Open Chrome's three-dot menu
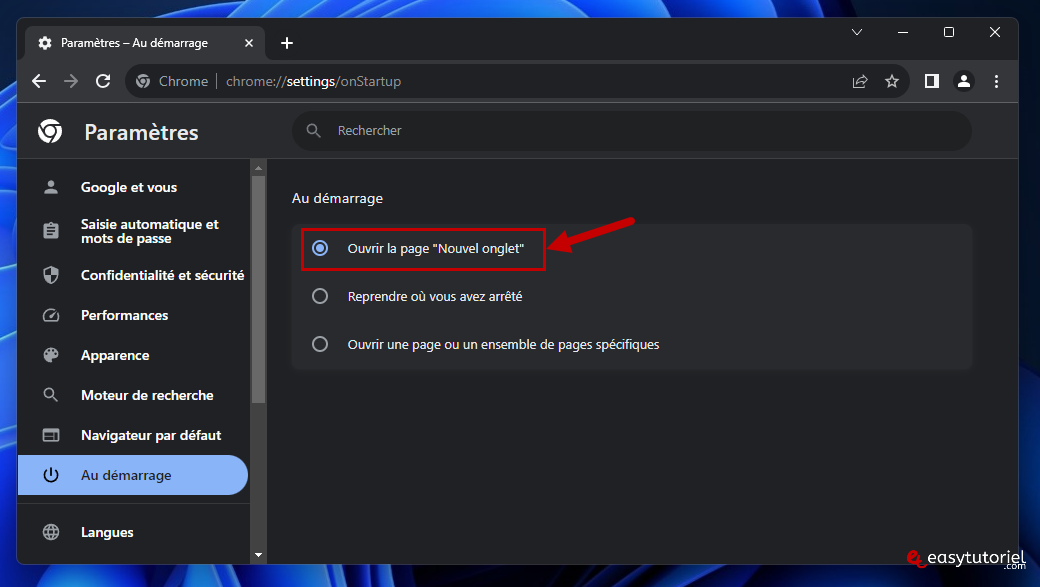The height and width of the screenshot is (587, 1040). click(x=996, y=81)
